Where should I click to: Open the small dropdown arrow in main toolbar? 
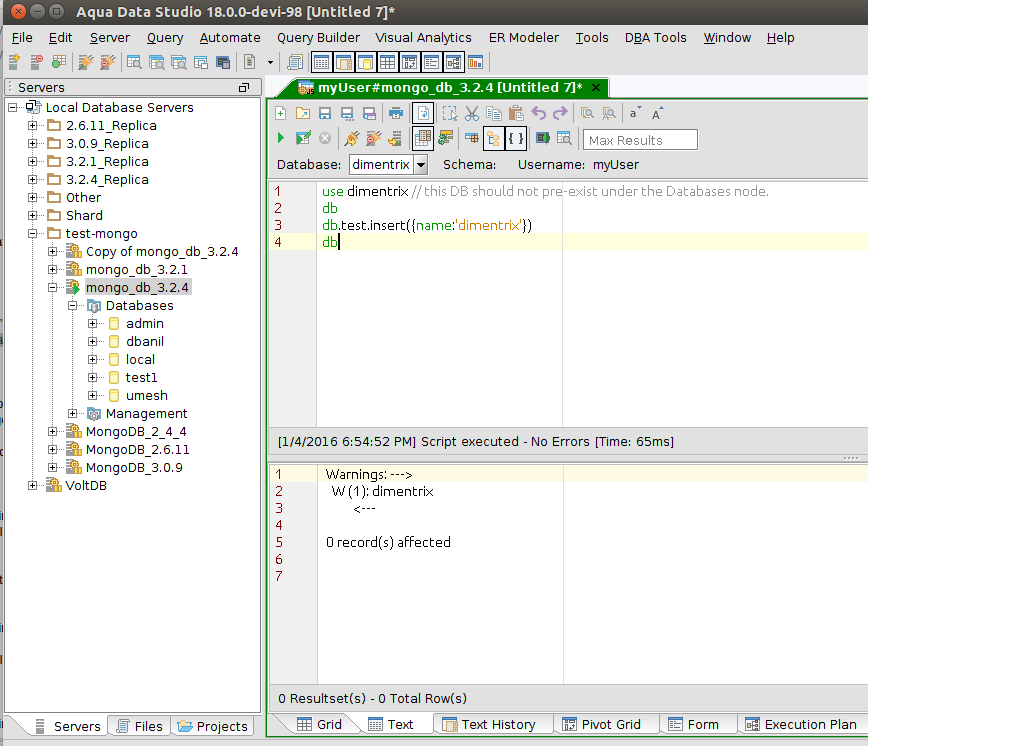coord(270,63)
